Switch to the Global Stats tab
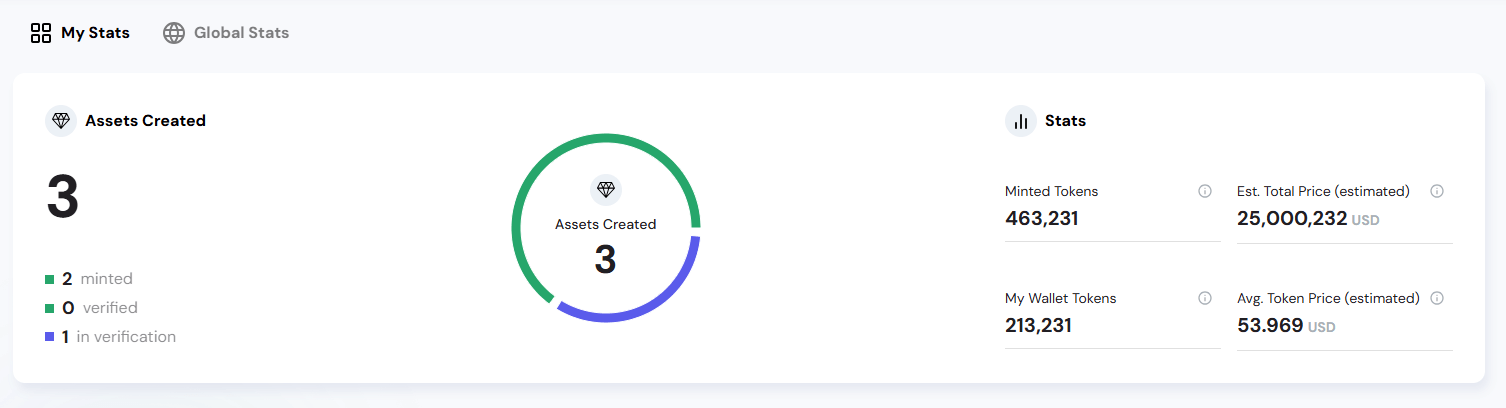This screenshot has width=1506, height=408. coord(241,33)
